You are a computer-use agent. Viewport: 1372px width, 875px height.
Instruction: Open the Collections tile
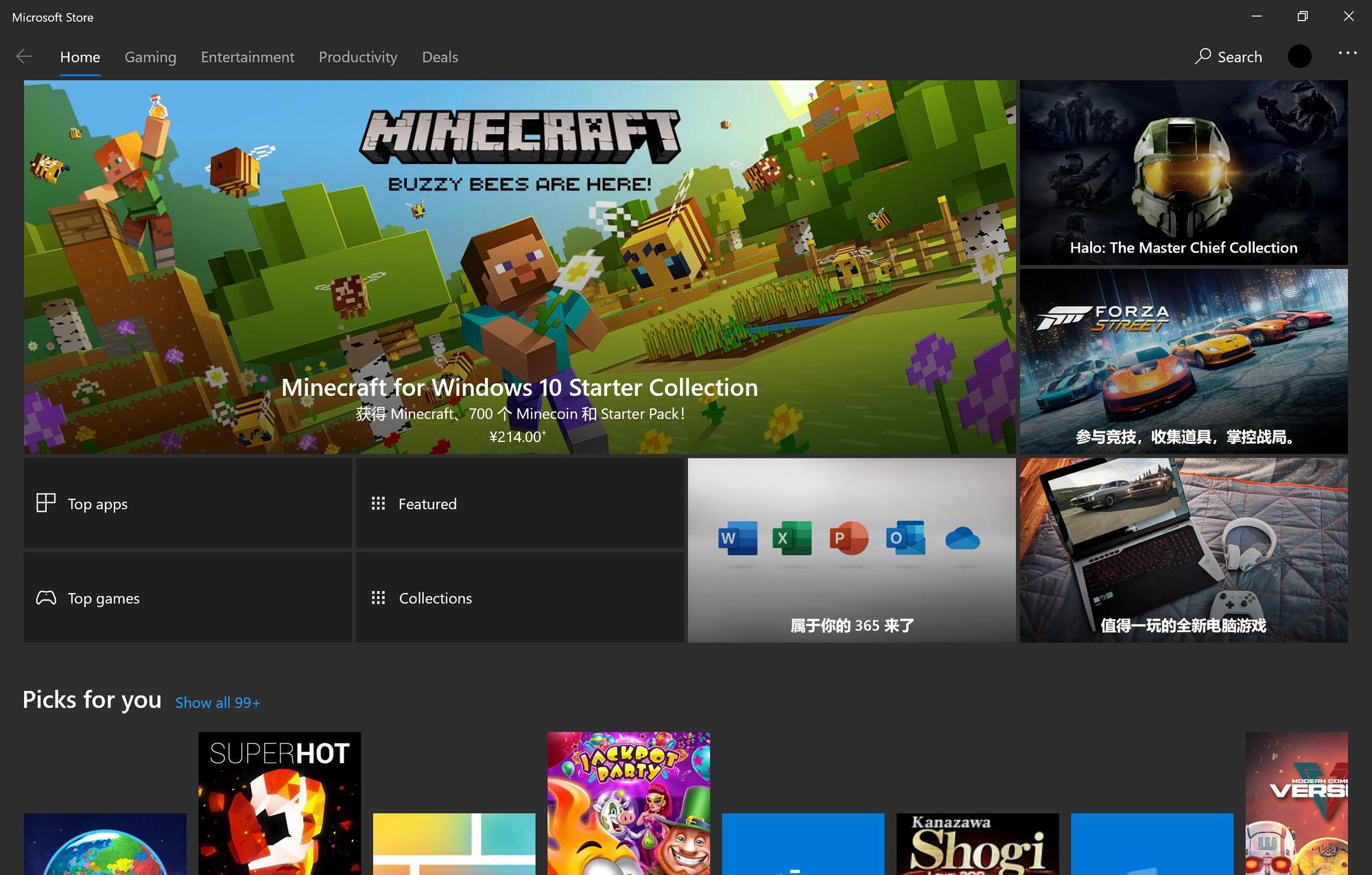coord(519,598)
